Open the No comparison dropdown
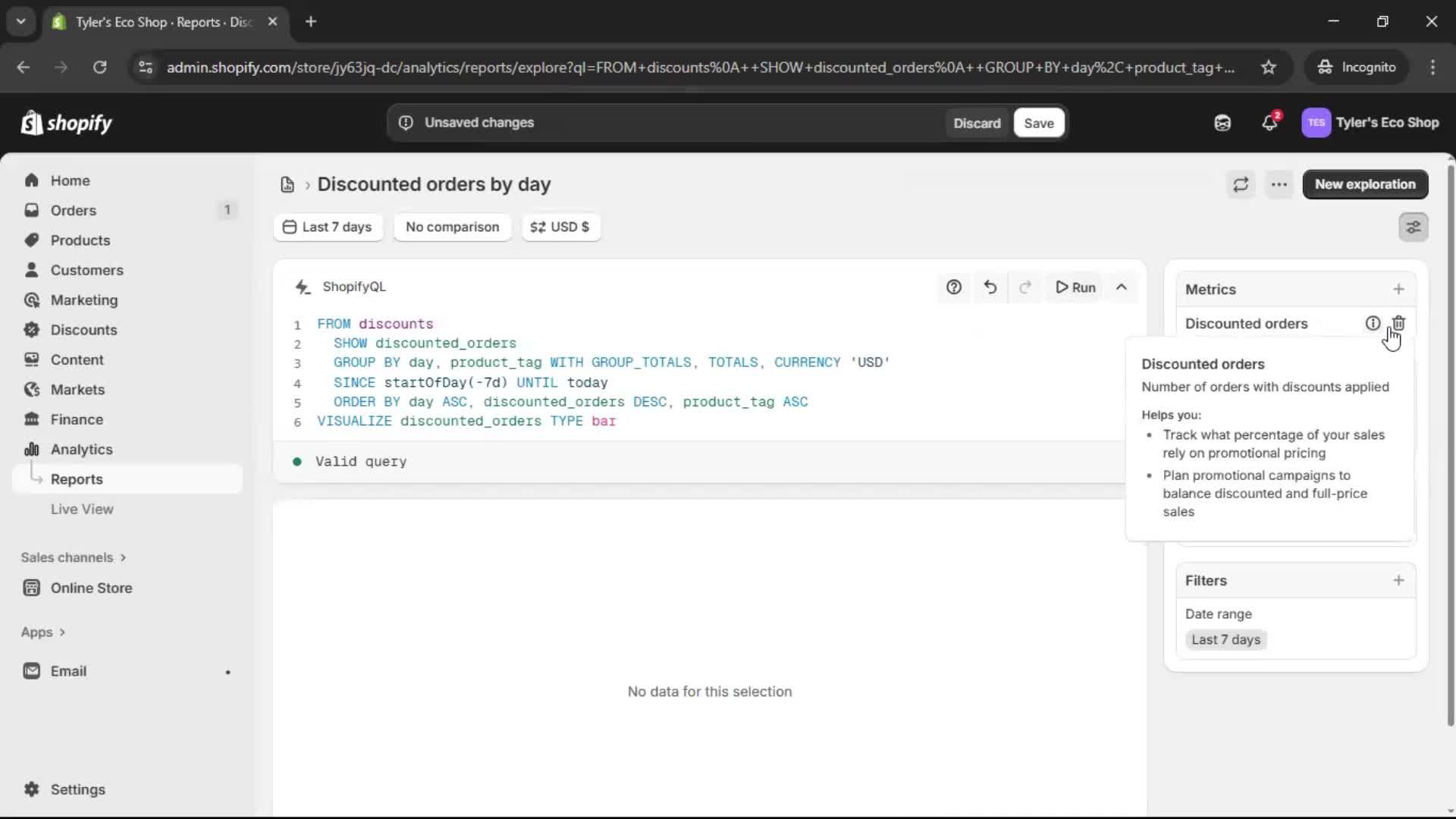1456x819 pixels. click(452, 227)
